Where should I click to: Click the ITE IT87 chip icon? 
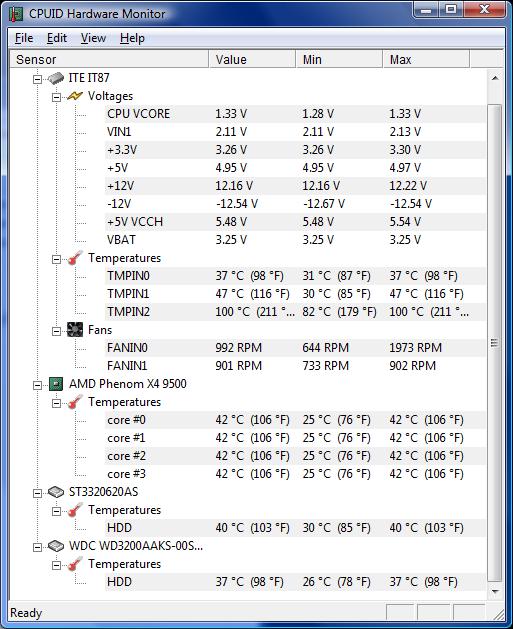pos(56,78)
